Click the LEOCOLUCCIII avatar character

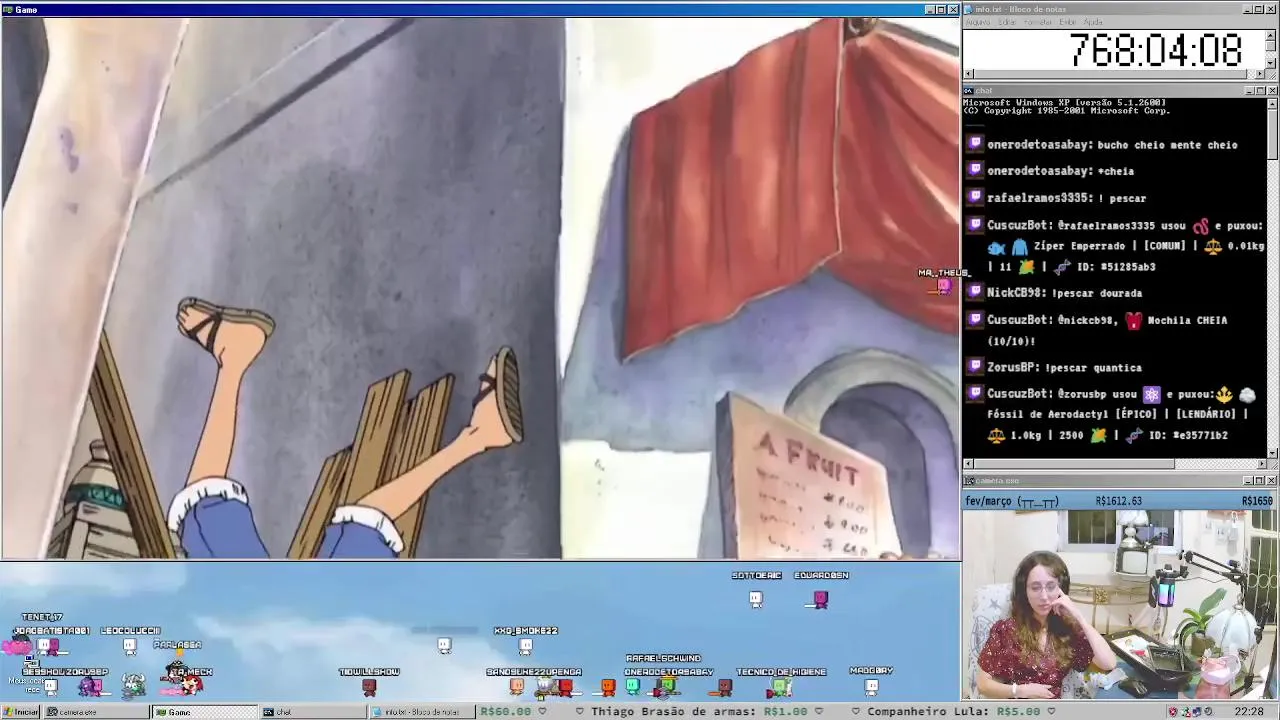pyautogui.click(x=130, y=646)
